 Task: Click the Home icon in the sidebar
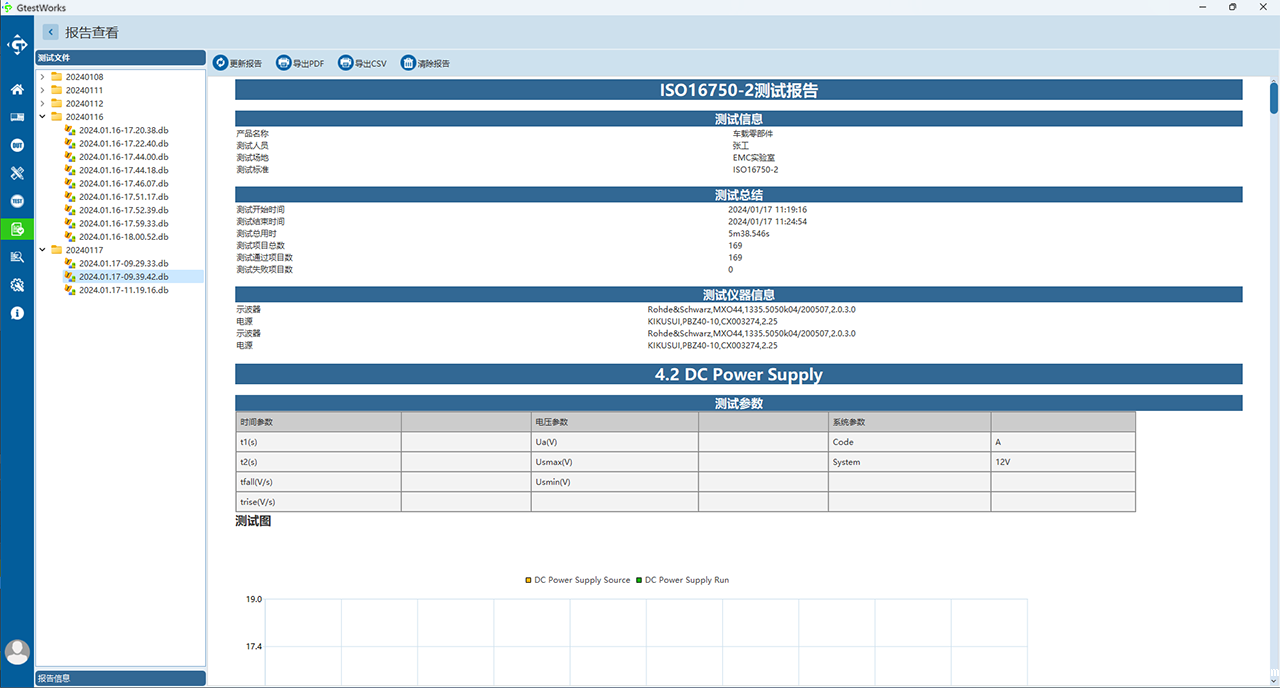17,90
